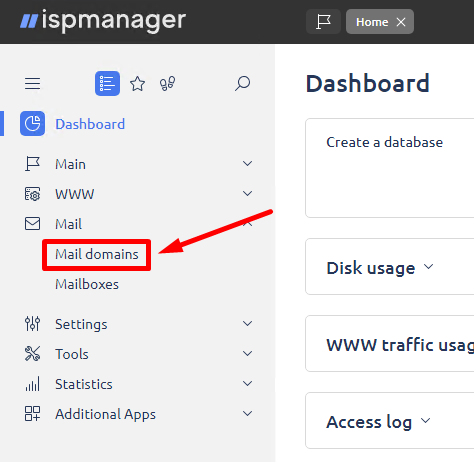Click Create a database link

(x=385, y=142)
